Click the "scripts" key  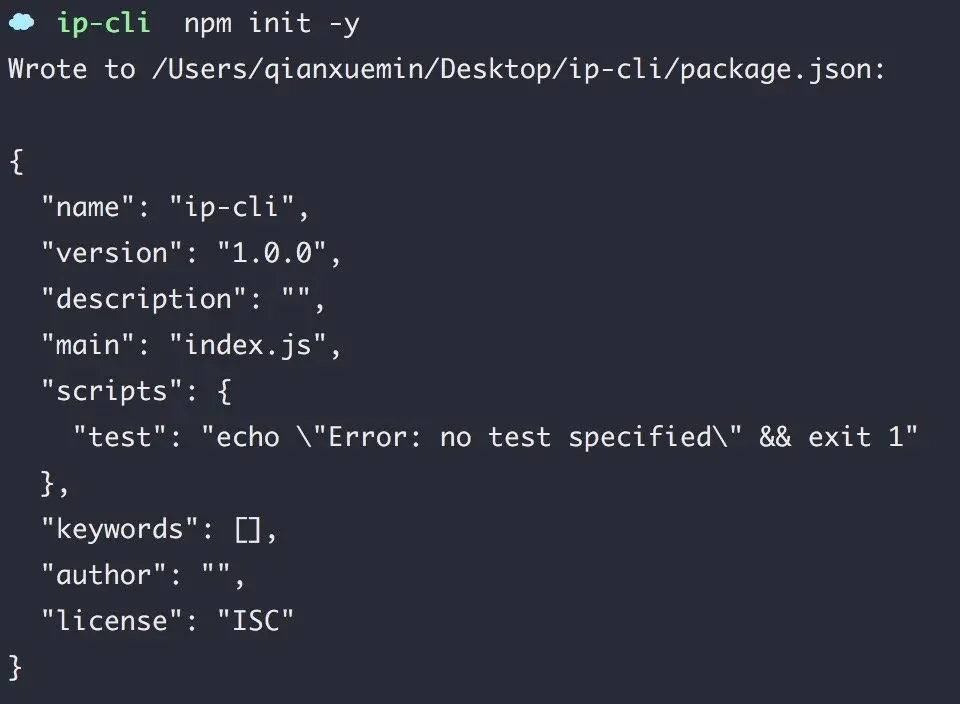point(111,391)
